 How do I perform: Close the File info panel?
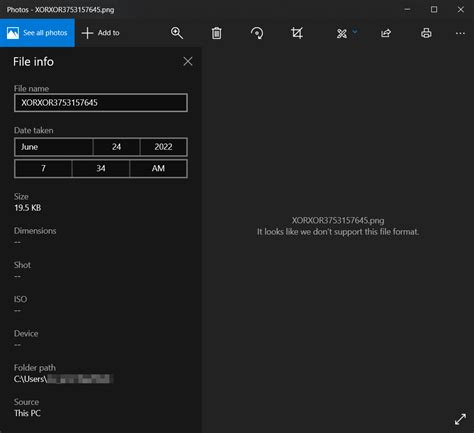point(188,61)
